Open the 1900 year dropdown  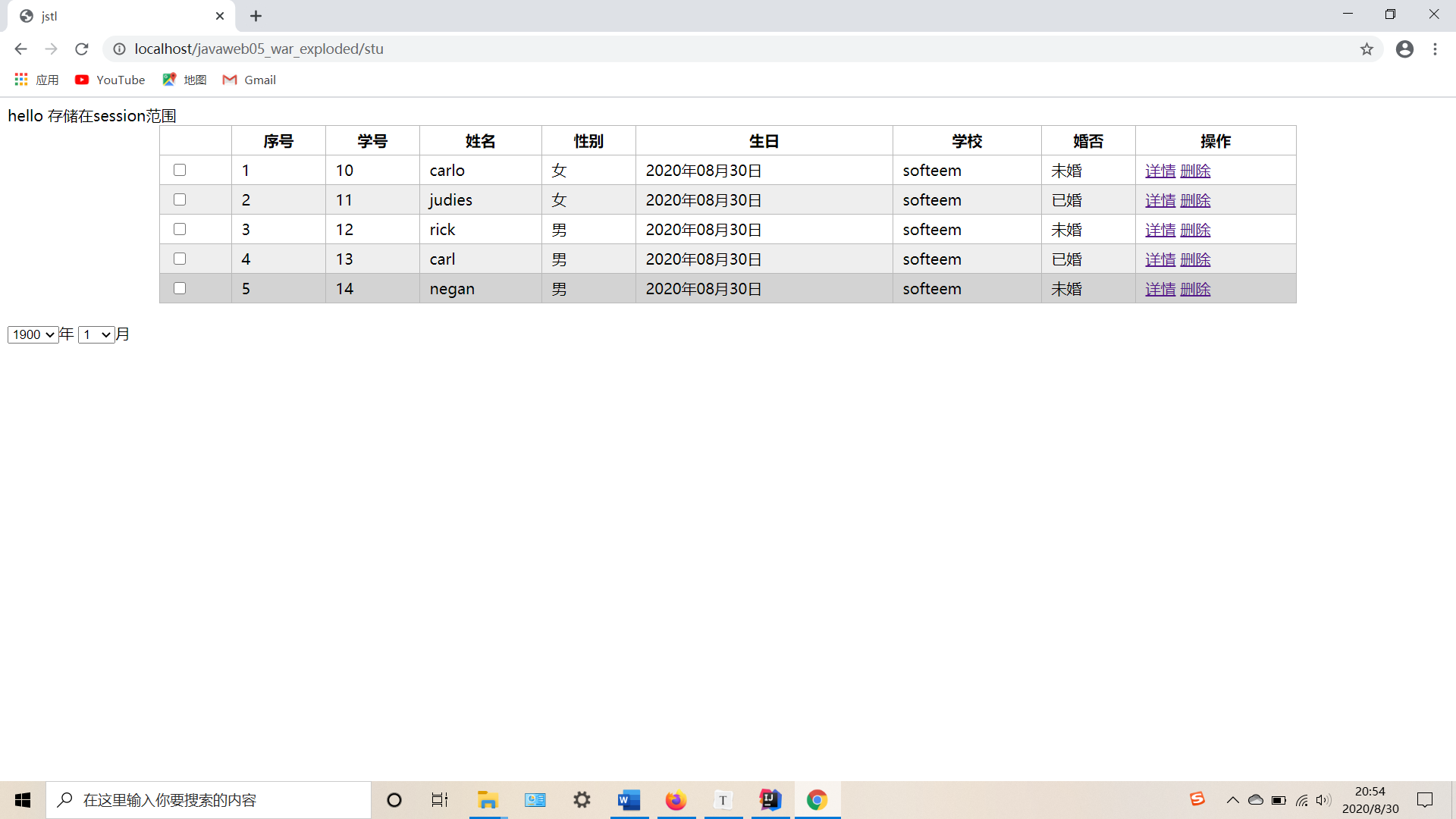tap(32, 334)
